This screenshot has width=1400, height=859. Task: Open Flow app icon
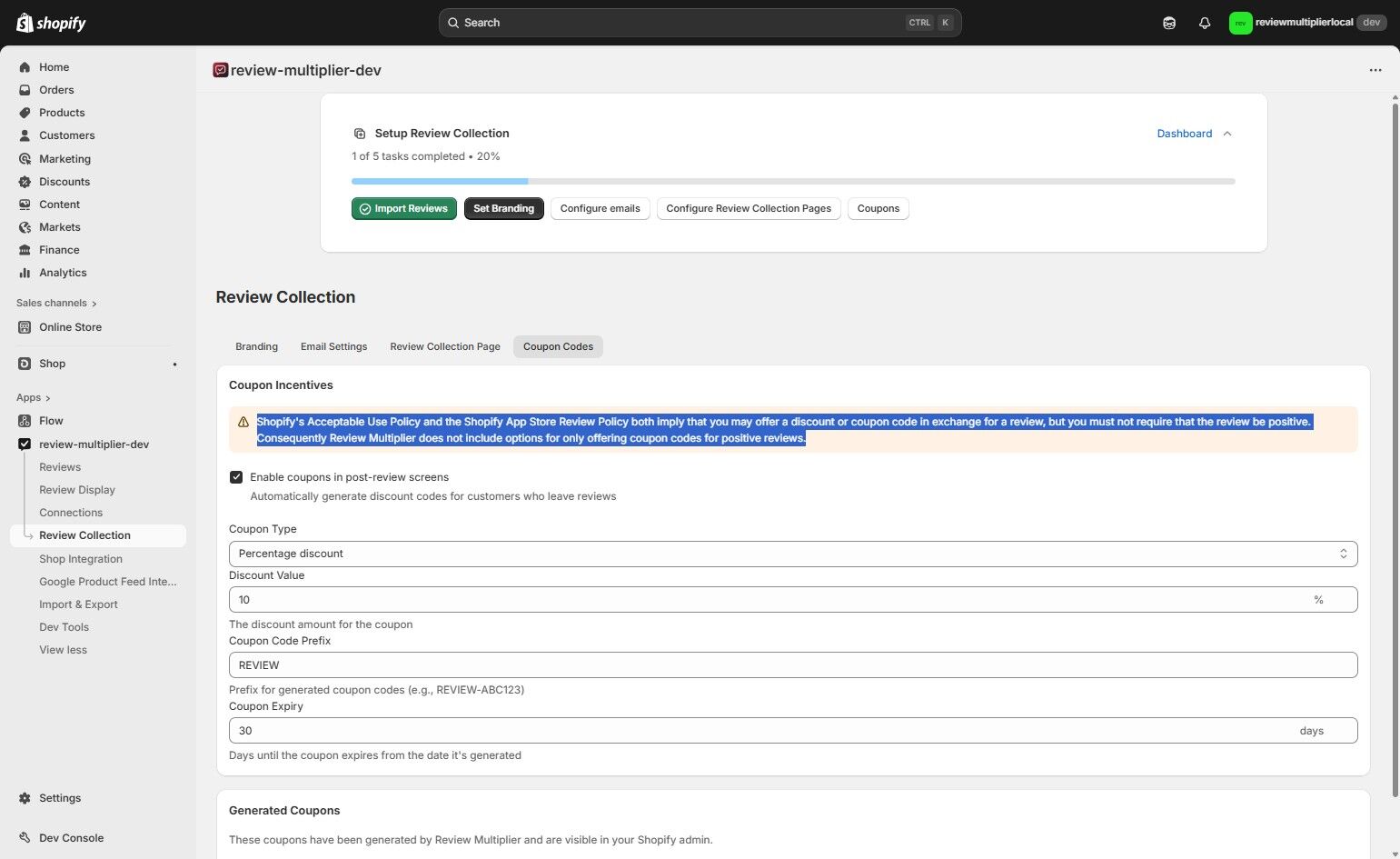click(x=25, y=421)
